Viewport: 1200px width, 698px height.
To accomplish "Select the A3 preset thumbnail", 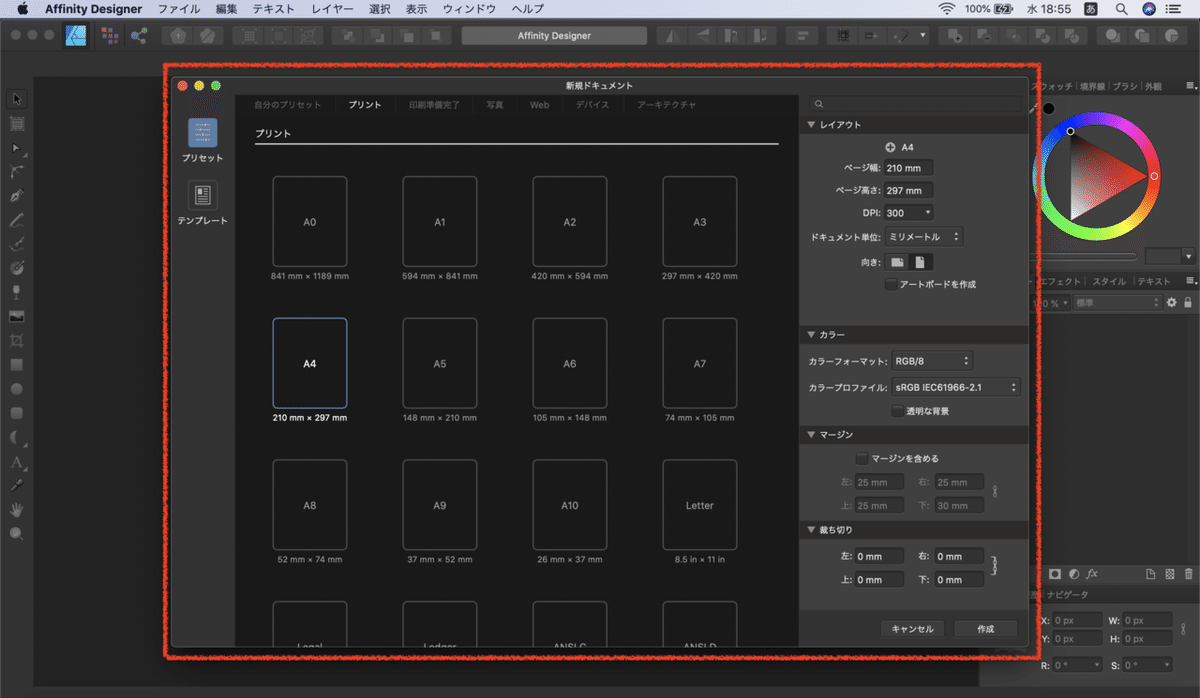I will [700, 222].
